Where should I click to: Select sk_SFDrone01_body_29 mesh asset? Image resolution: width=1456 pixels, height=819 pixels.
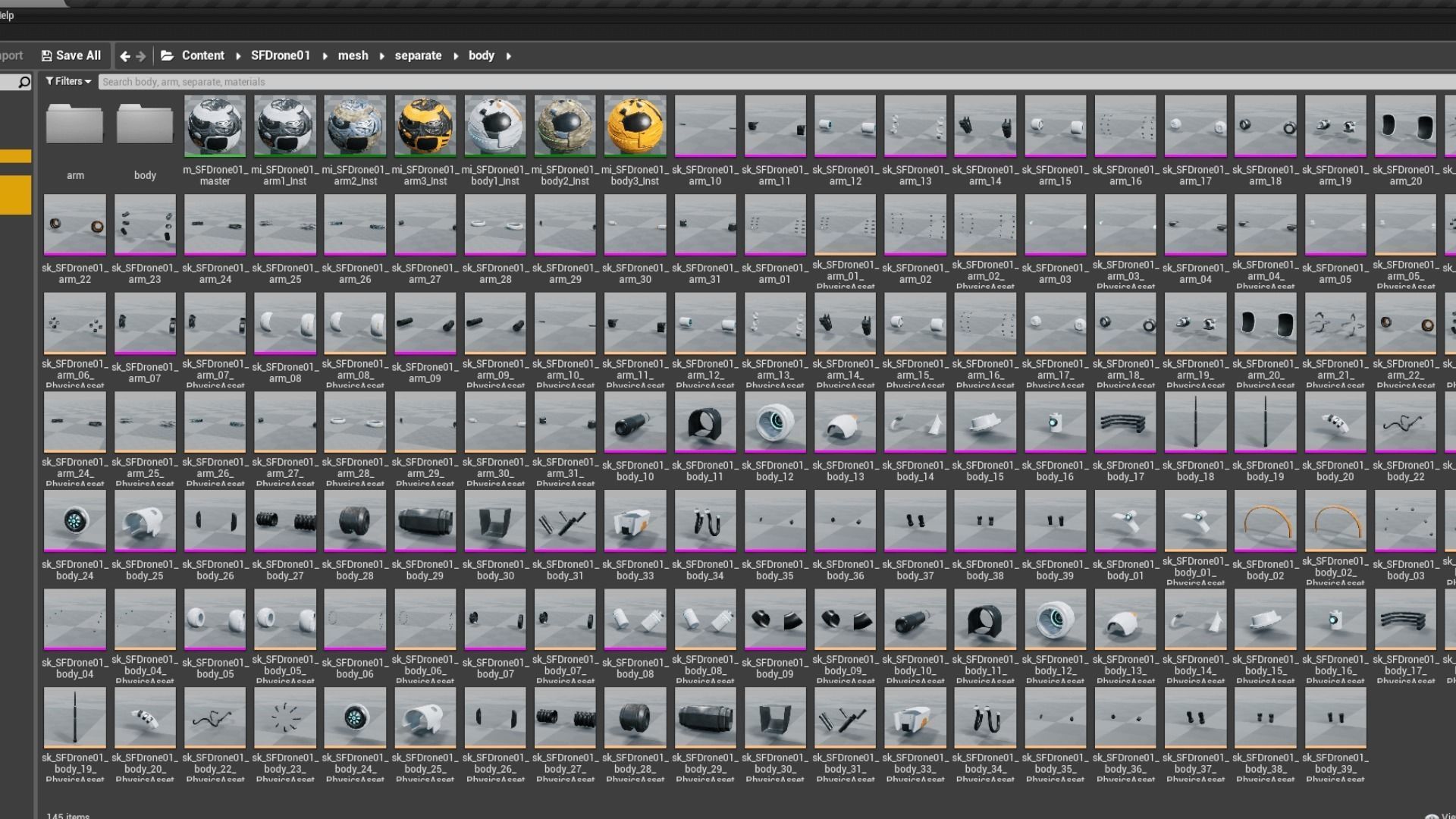tap(425, 521)
